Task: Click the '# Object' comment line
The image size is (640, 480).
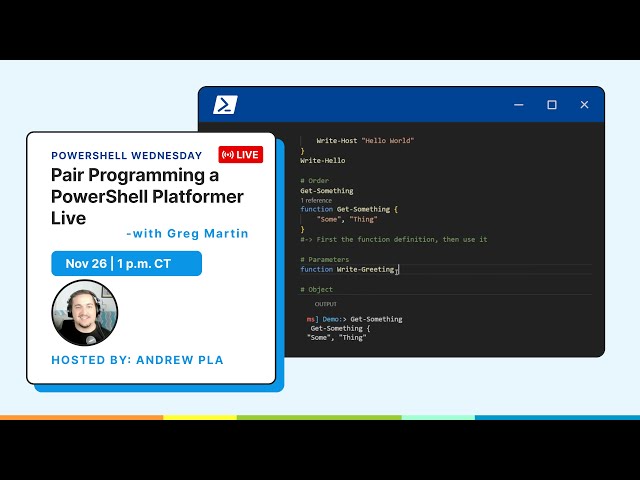Action: click(317, 289)
